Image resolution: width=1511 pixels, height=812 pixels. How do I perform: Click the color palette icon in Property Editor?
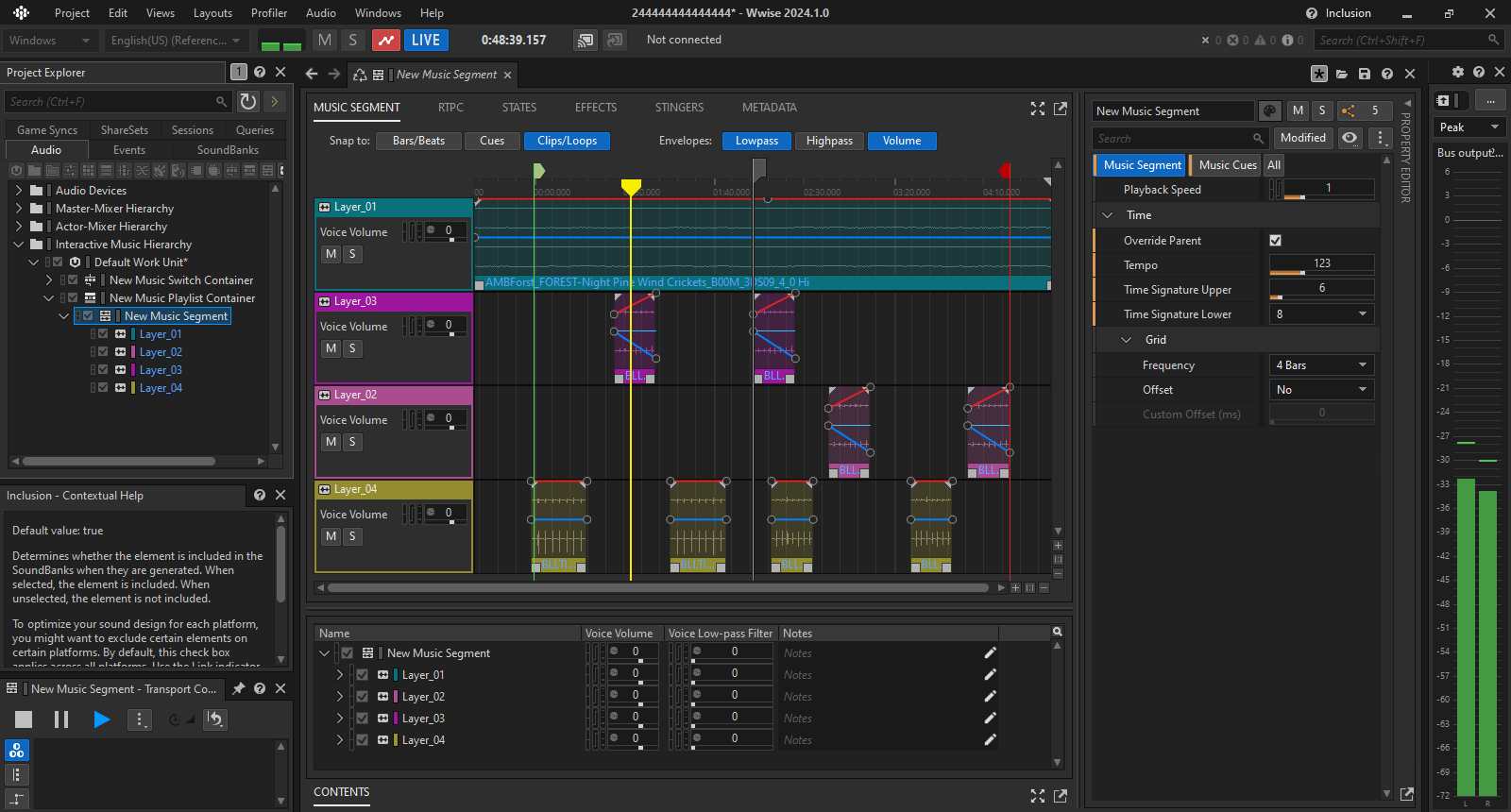pos(1270,111)
